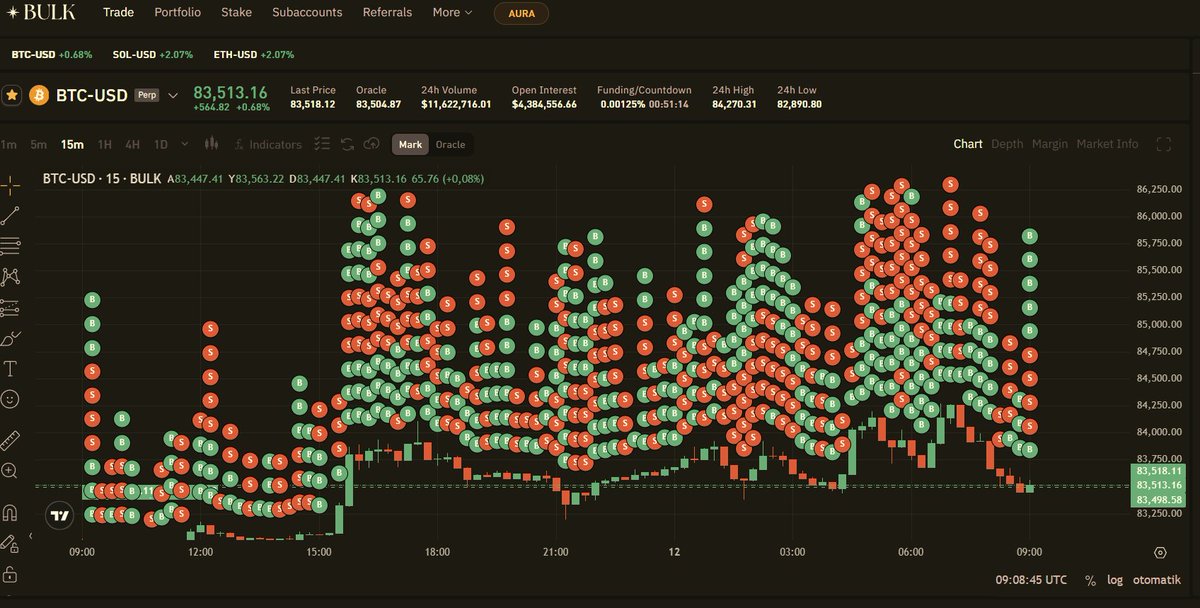This screenshot has width=1200, height=608.
Task: Click the 24h Volume value $11,622,716.01
Action: tap(456, 104)
